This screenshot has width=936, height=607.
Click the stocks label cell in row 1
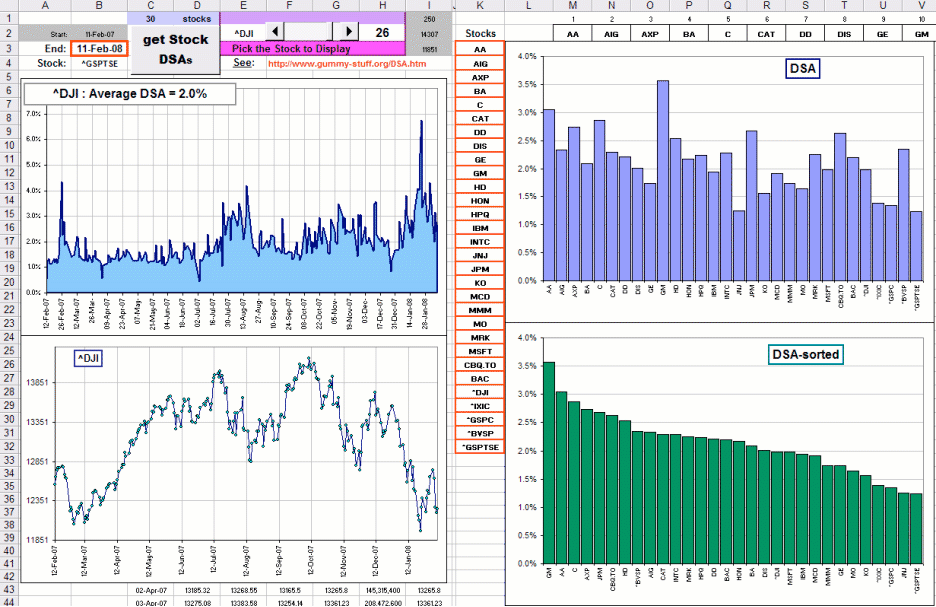point(197,19)
